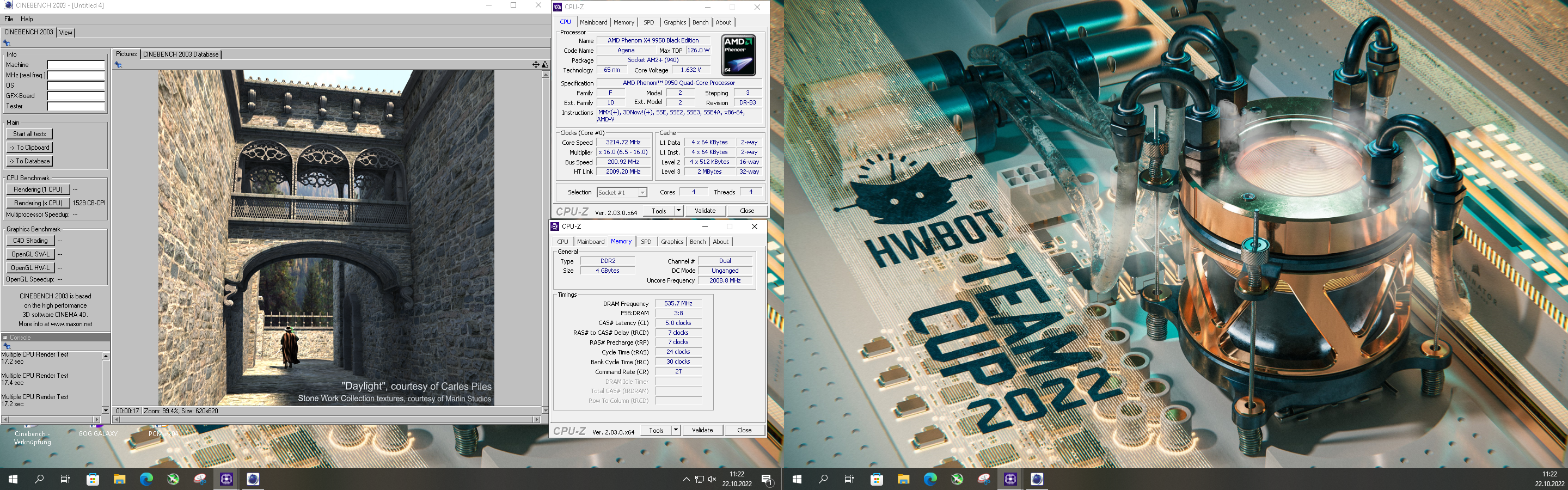Open the Tools dropdown arrow in the upper CPU-Z window
Viewport: 1568px width, 490px height.
point(678,211)
